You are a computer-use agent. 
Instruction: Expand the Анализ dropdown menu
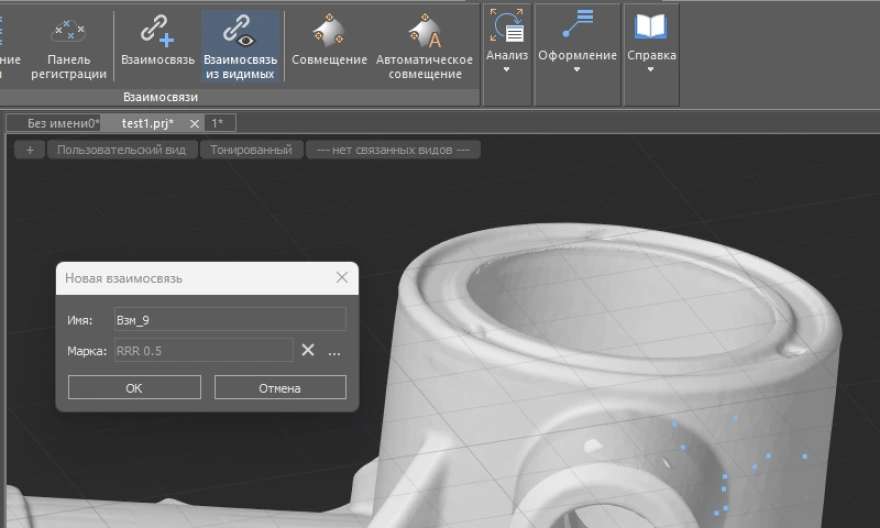pos(507,44)
